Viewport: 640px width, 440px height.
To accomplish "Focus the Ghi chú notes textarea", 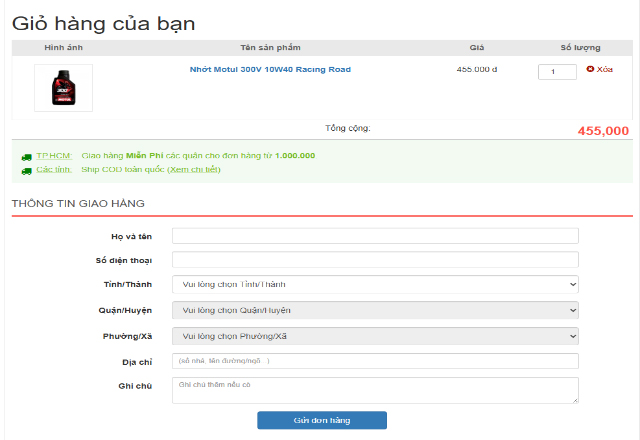I will click(x=375, y=390).
